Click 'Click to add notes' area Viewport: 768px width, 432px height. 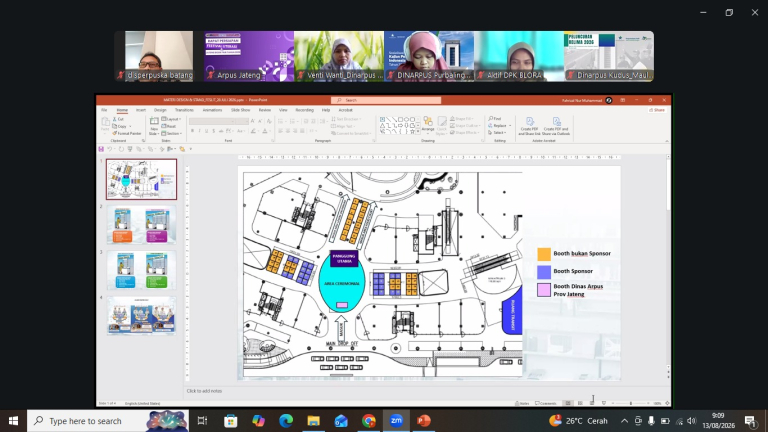click(x=204, y=391)
